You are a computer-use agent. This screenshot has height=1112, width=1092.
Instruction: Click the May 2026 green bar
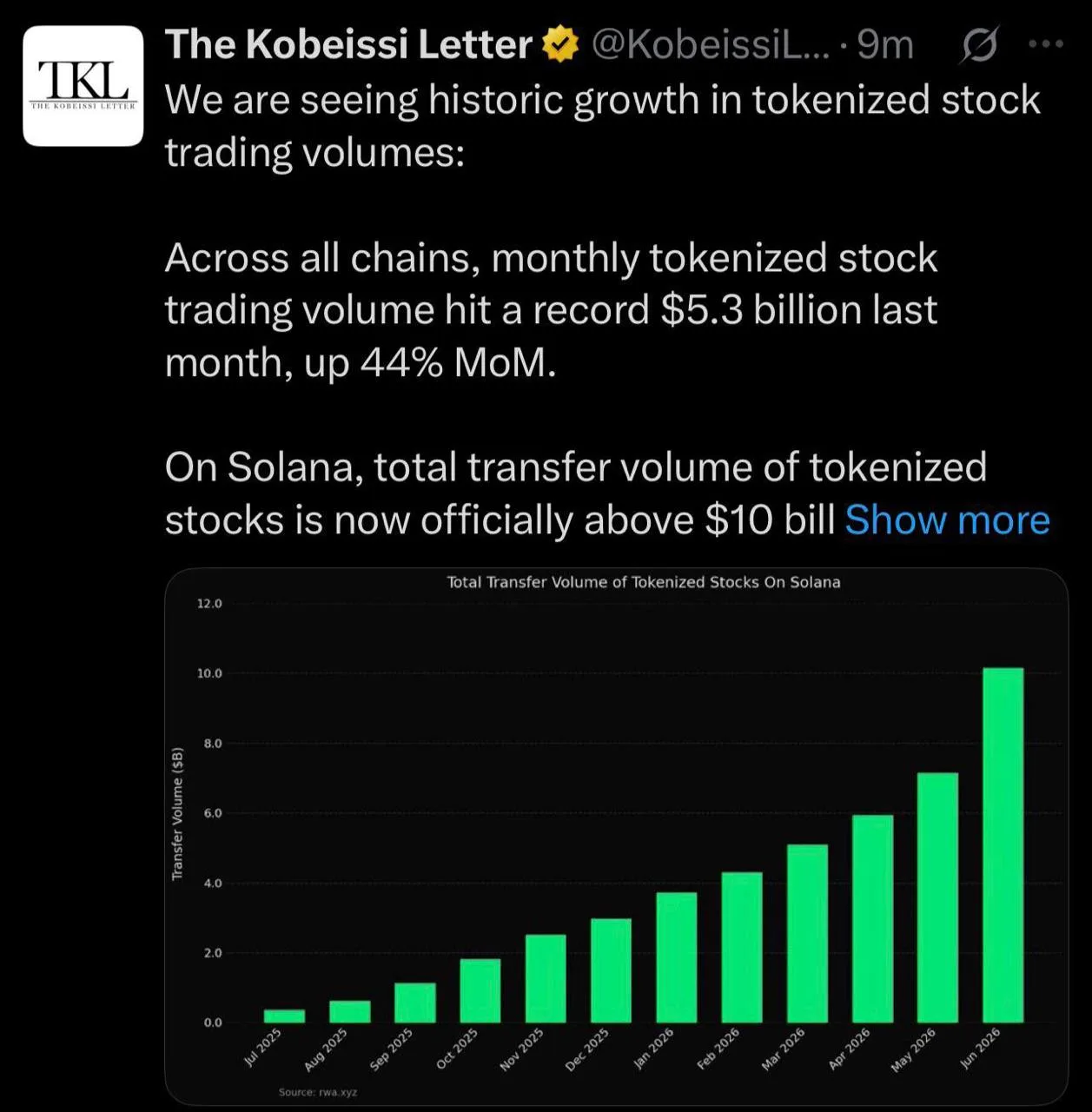click(x=937, y=897)
